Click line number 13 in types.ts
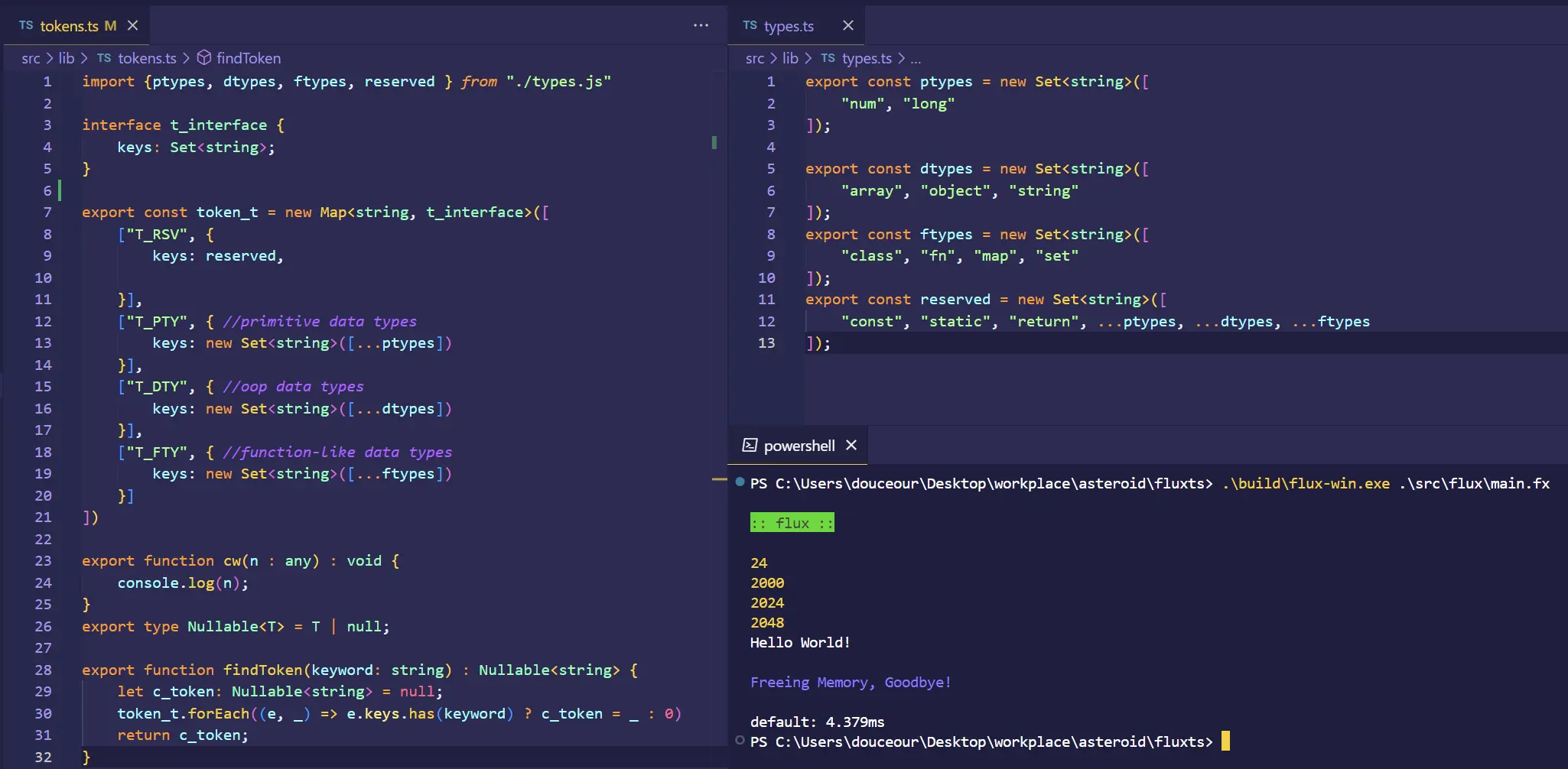 (x=766, y=343)
